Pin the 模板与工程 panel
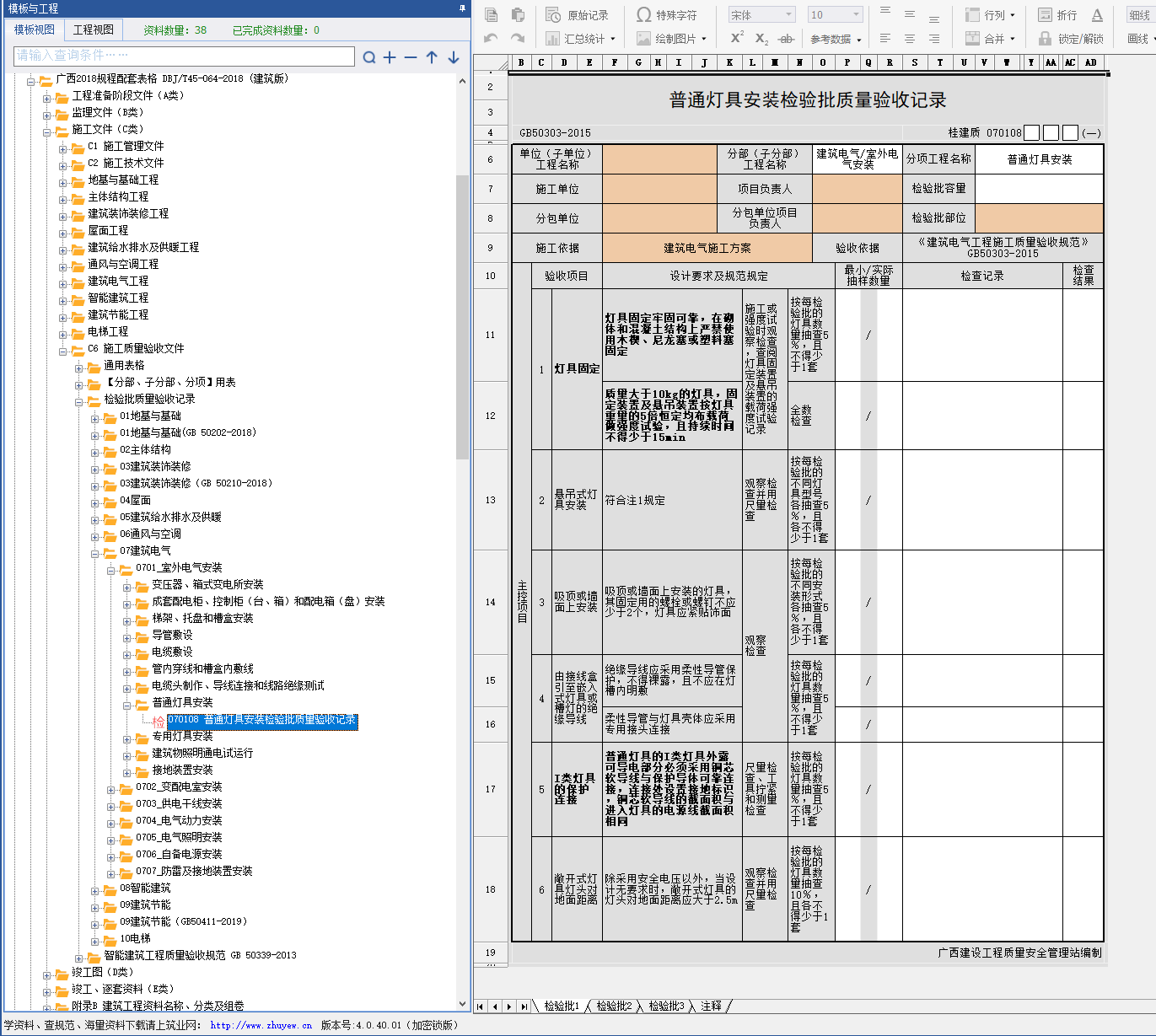1156x1036 pixels. pos(462,8)
